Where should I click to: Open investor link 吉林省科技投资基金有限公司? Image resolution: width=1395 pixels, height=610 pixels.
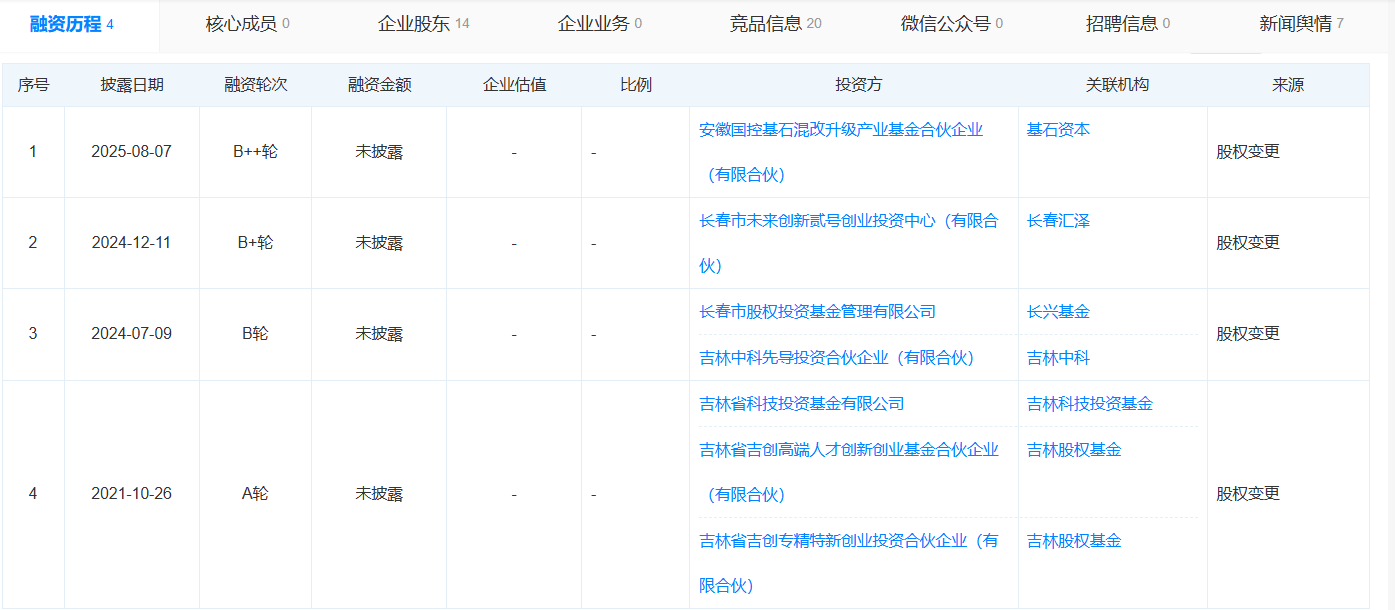pyautogui.click(x=802, y=404)
